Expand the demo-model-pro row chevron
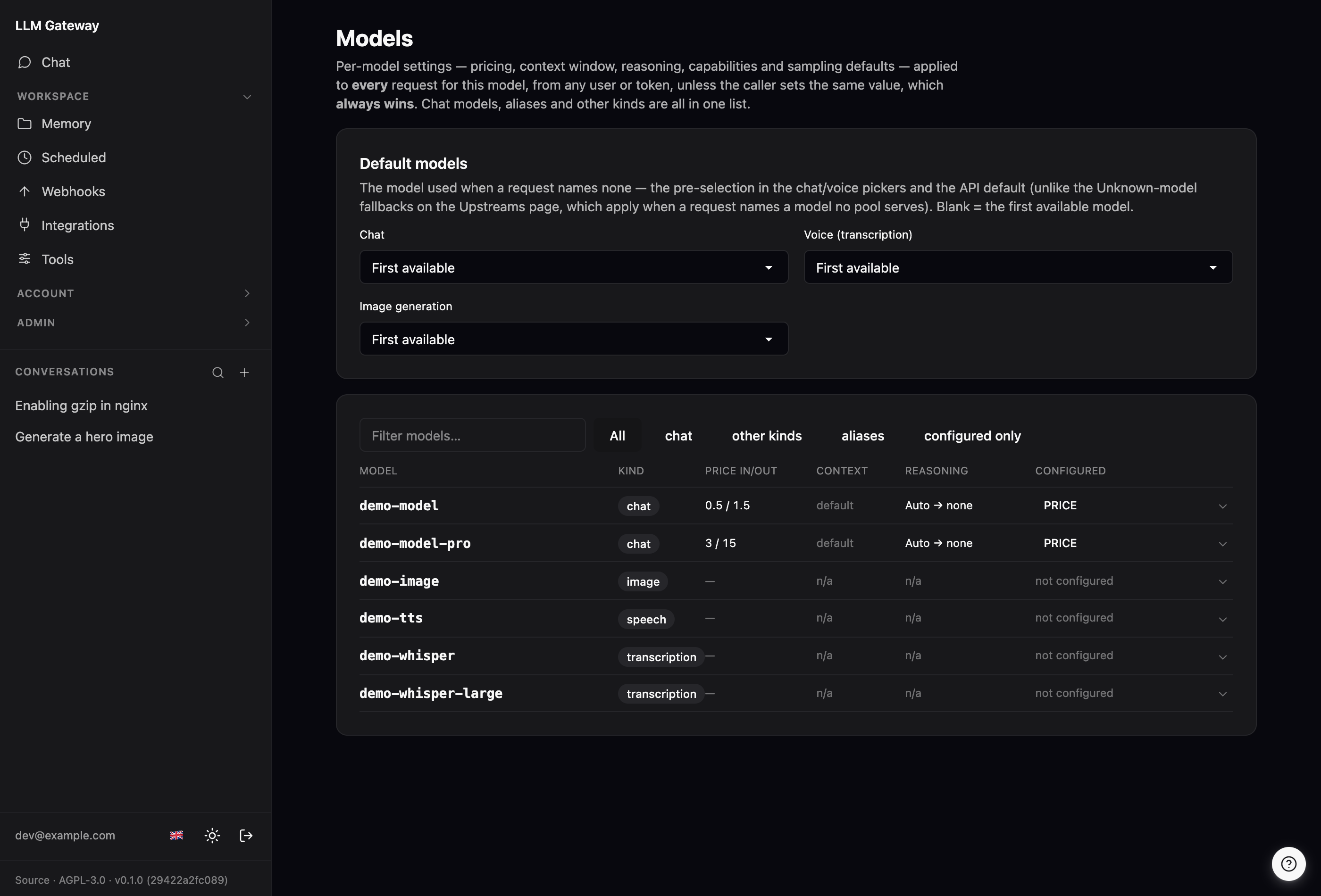 1223,544
